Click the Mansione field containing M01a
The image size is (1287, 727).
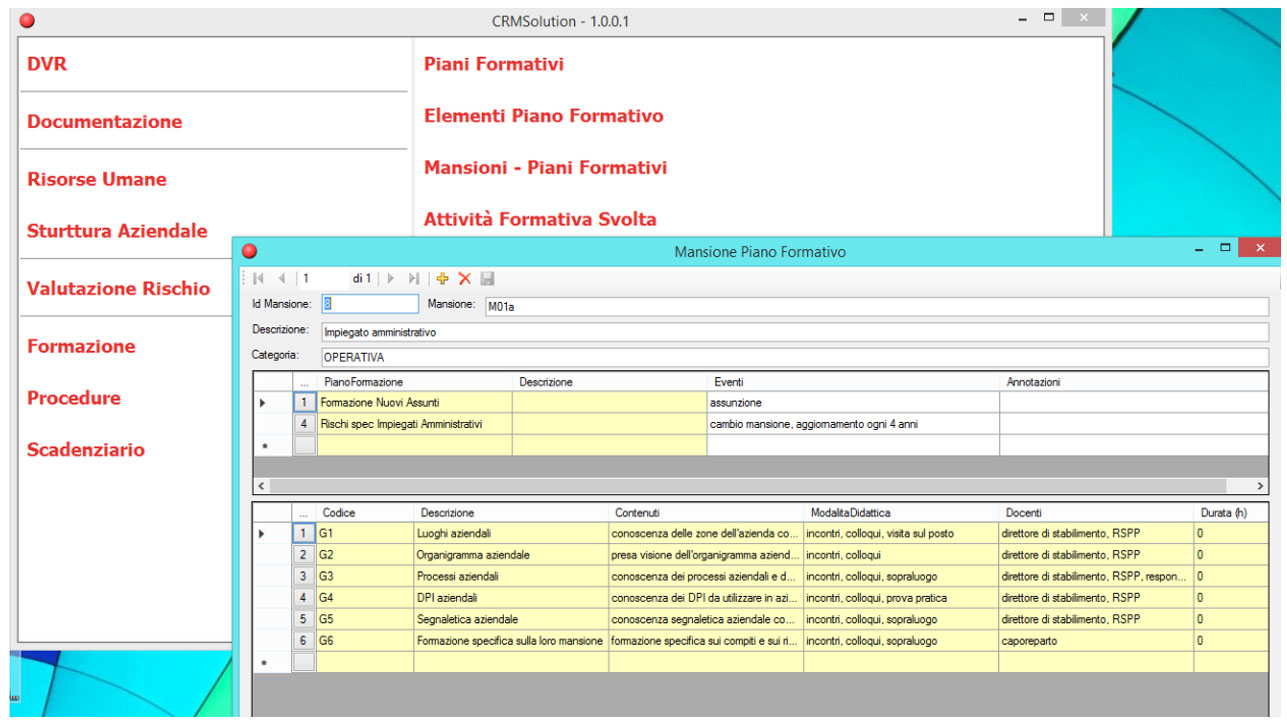pos(877,306)
